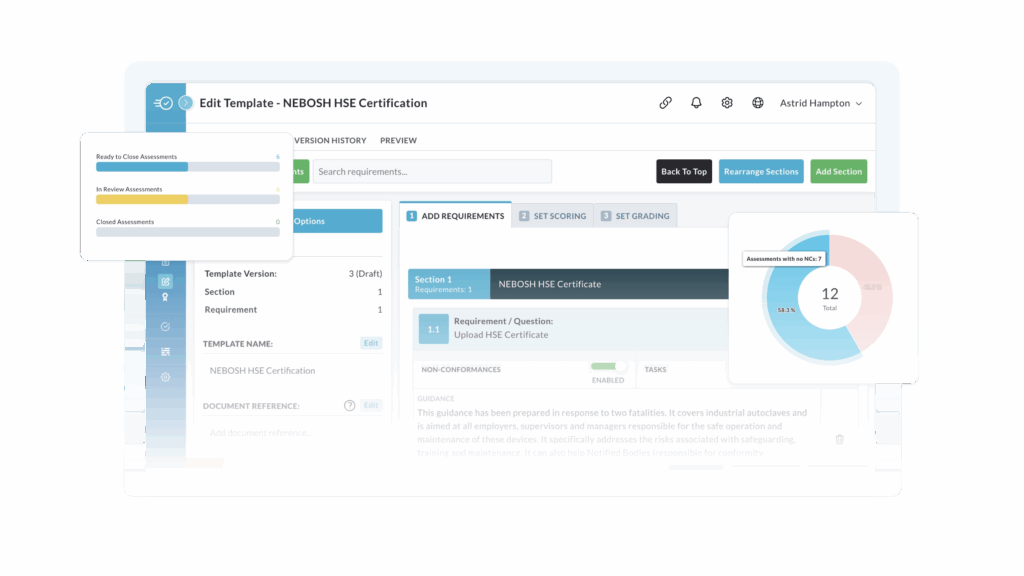Switch to the Set Scoring tab
Viewport: 1024px width, 576px height.
coord(553,215)
